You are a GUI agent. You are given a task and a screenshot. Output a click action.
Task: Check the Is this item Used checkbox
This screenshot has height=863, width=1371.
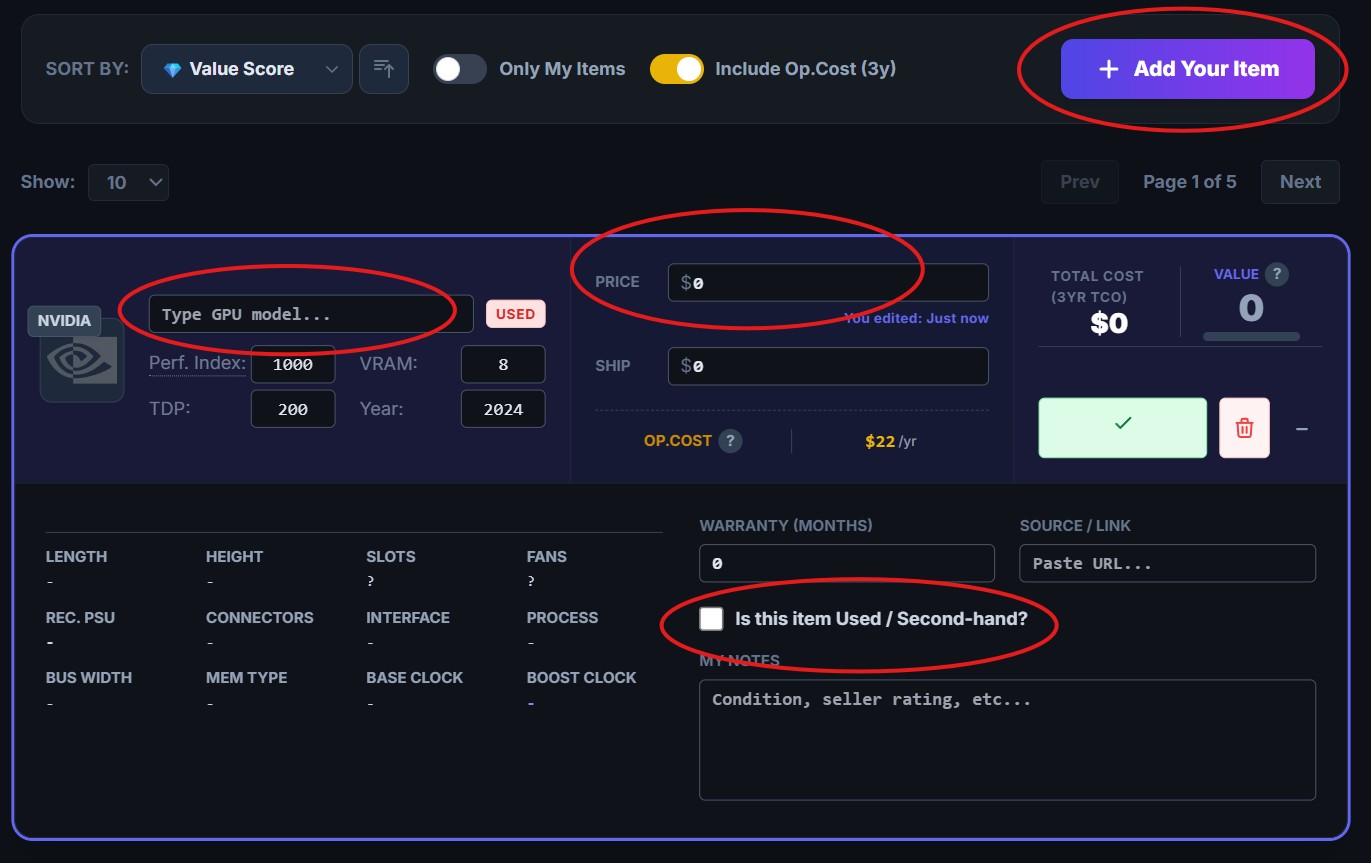711,618
